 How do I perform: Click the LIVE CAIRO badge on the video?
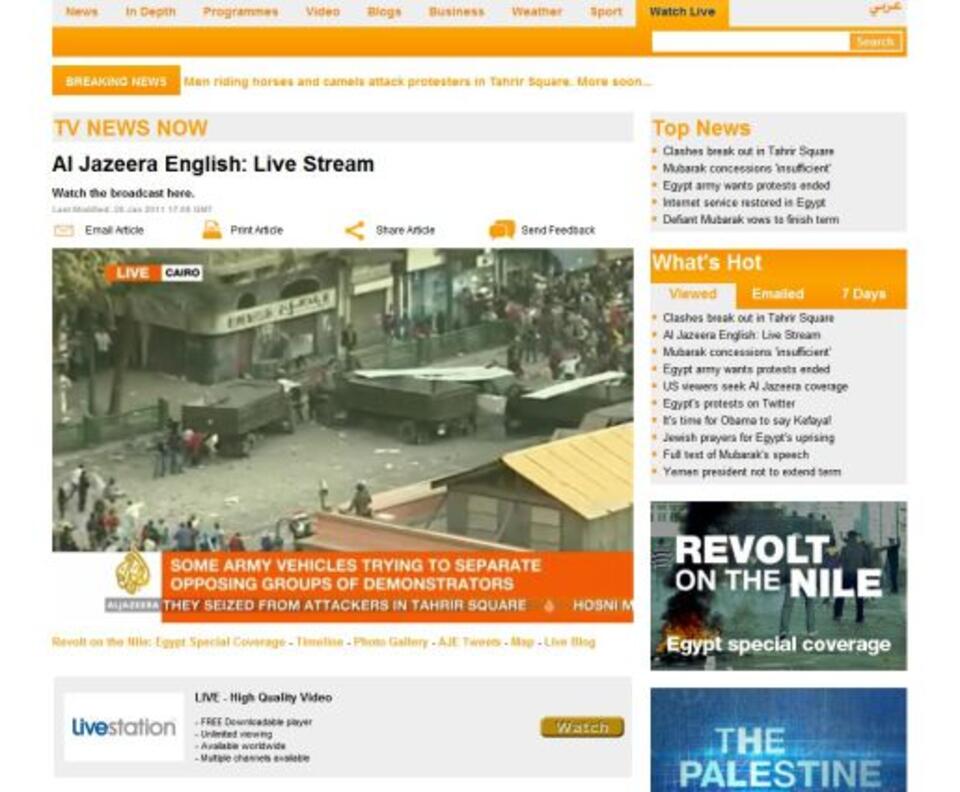coord(155,270)
